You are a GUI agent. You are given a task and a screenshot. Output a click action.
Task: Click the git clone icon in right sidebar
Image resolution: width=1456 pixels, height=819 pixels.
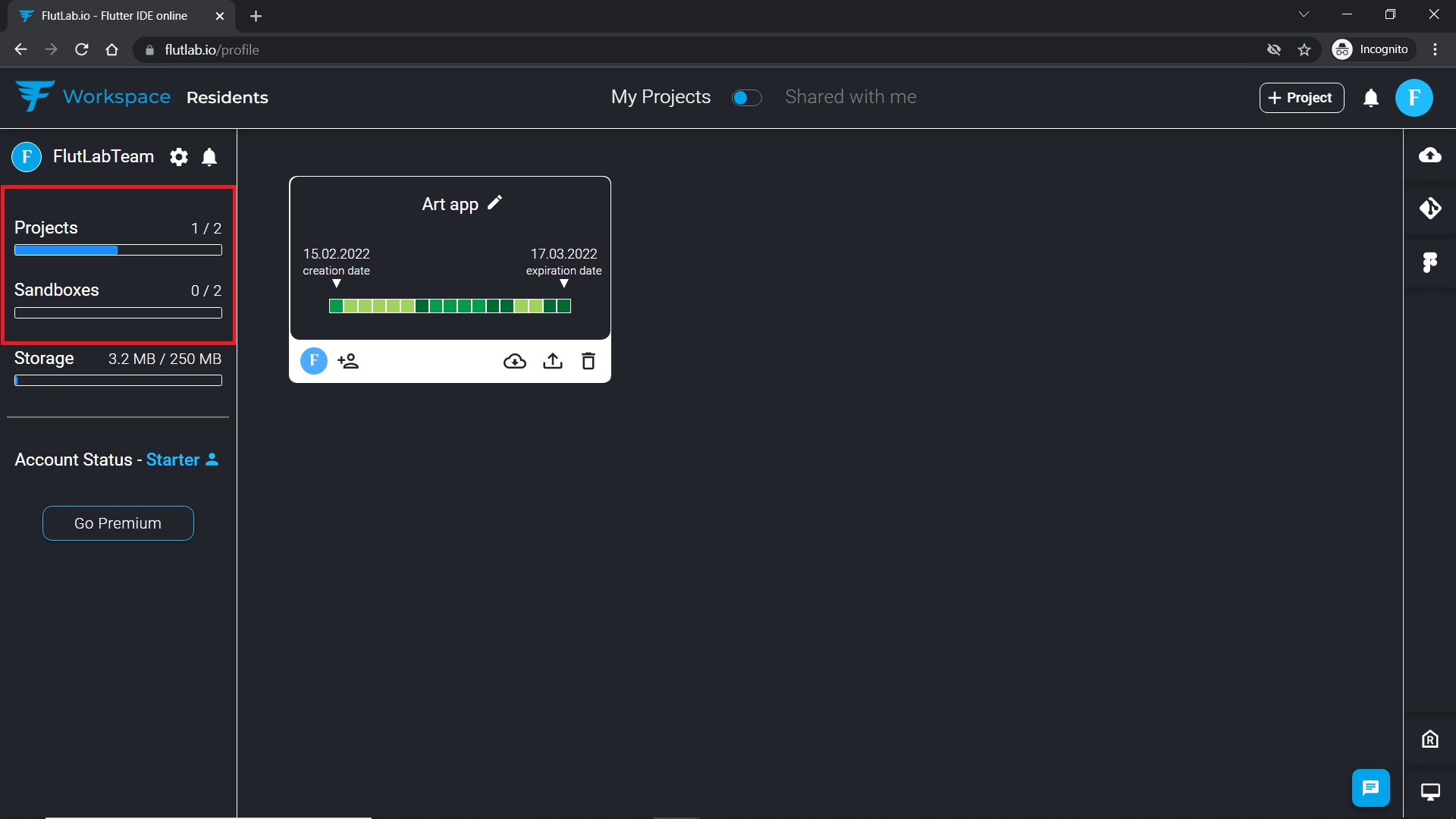1430,208
